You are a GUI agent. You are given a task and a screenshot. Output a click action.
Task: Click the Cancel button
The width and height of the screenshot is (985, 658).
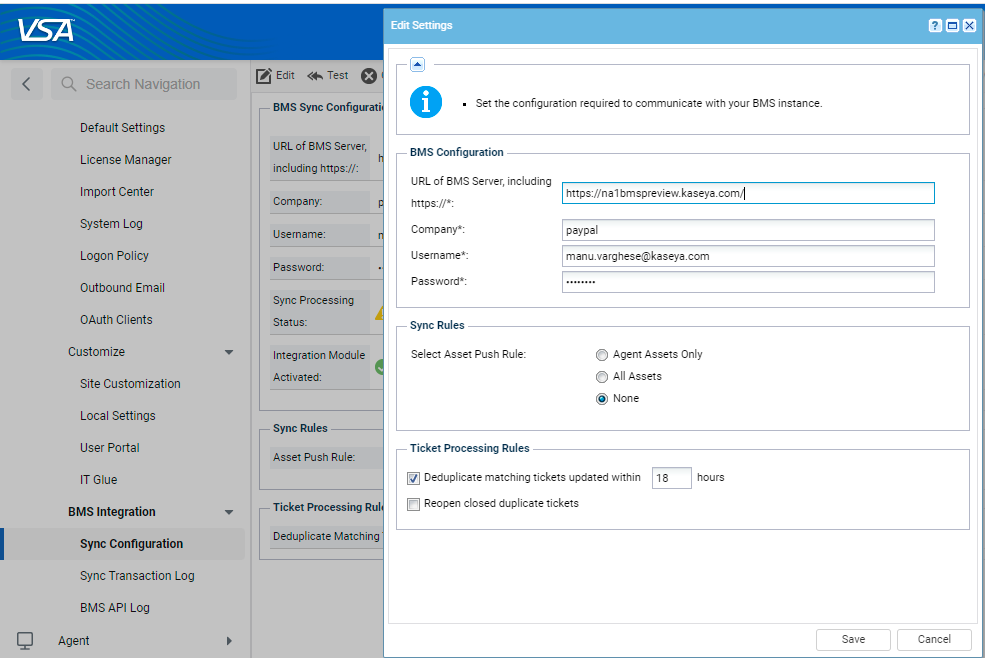934,639
